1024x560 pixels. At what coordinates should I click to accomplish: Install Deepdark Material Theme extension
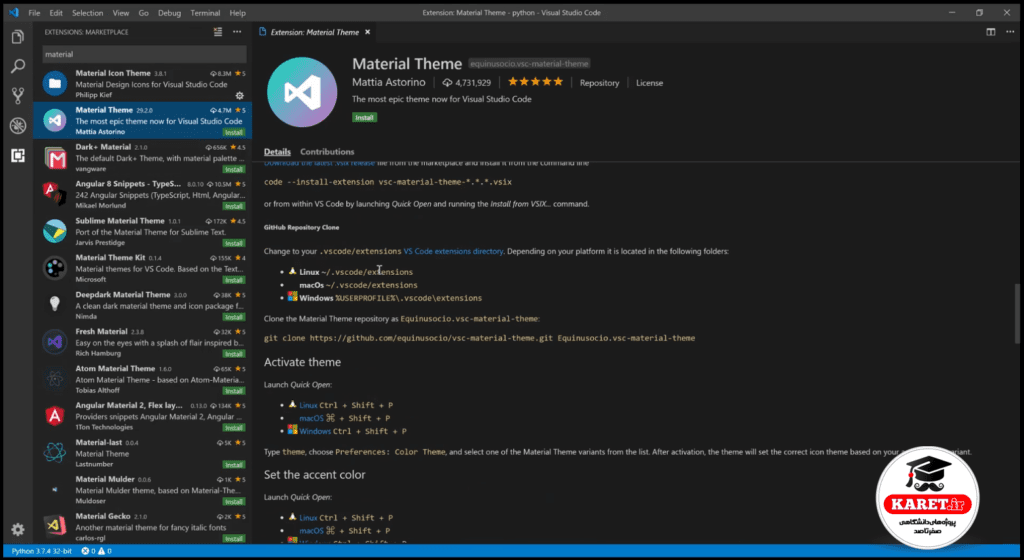(x=233, y=317)
